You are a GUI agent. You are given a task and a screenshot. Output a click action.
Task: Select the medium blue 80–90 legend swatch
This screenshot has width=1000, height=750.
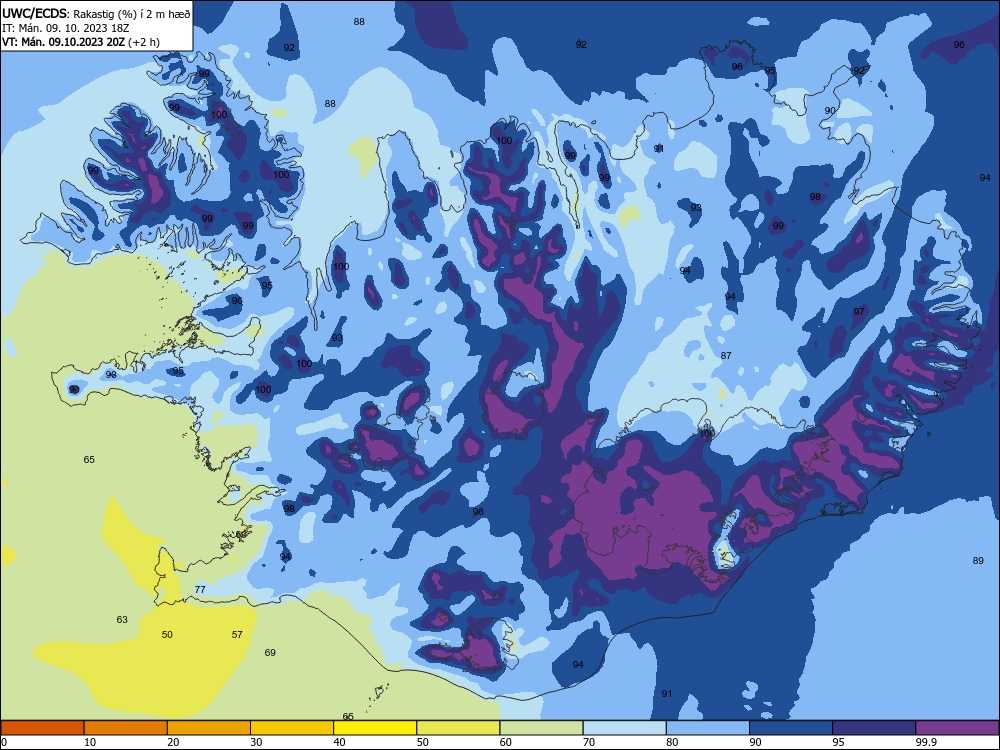pos(708,728)
